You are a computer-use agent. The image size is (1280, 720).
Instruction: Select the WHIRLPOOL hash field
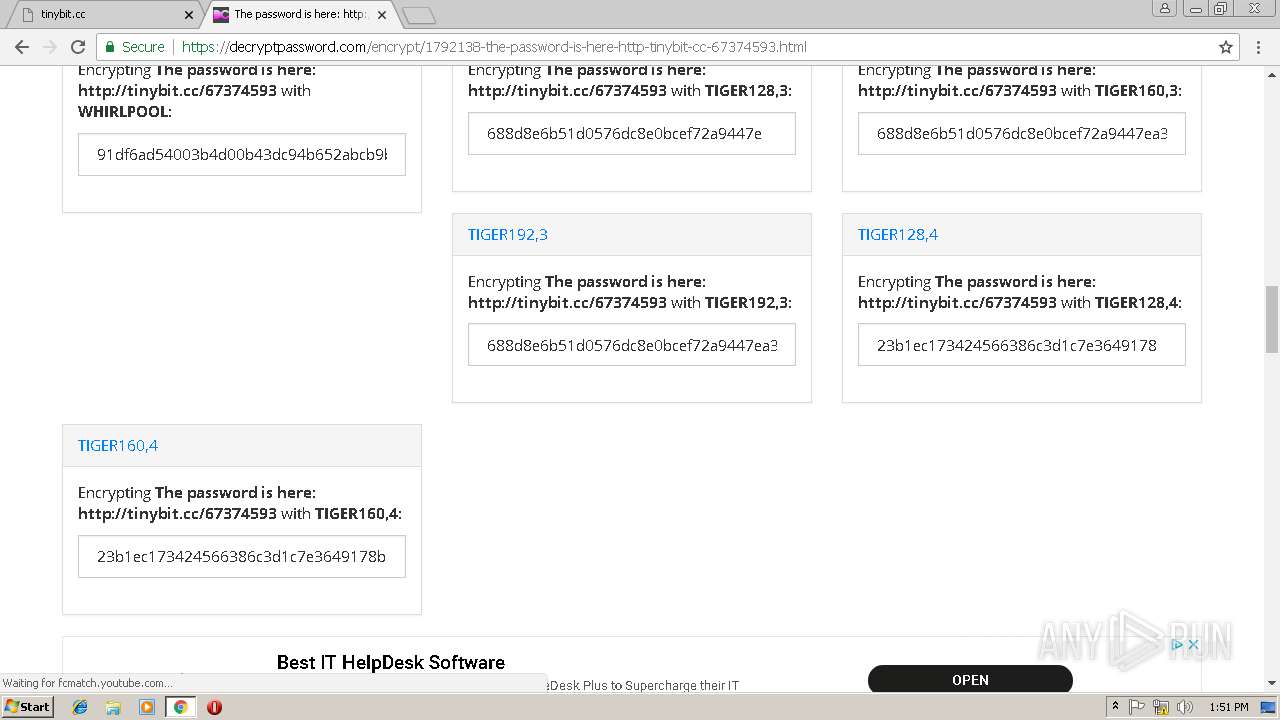click(242, 155)
